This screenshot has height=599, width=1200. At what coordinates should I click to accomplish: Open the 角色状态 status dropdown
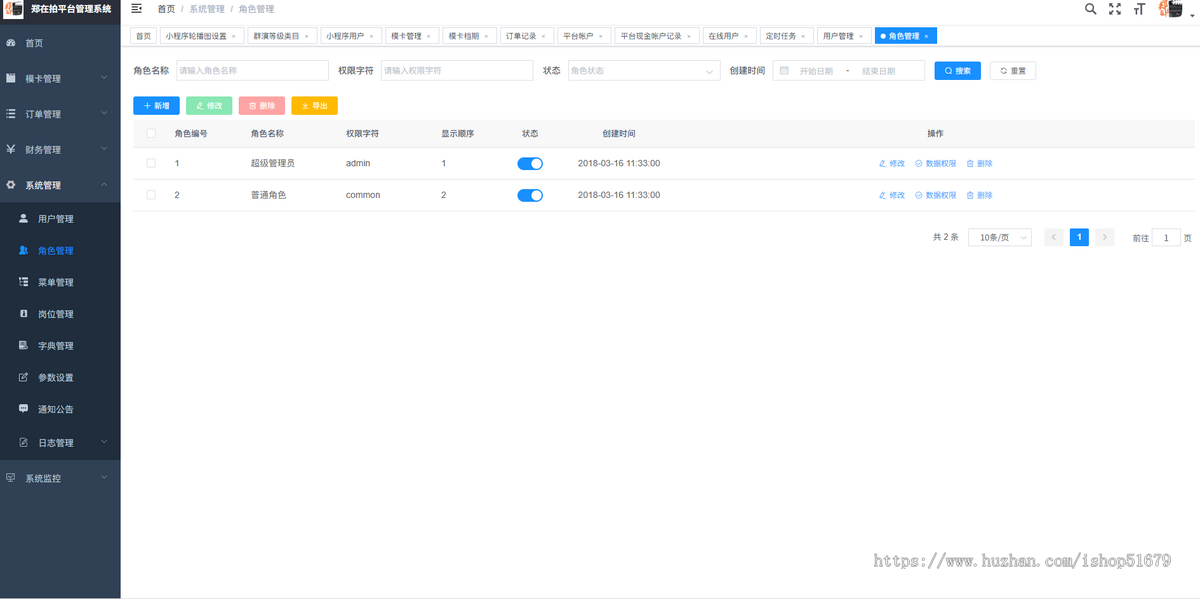point(643,71)
